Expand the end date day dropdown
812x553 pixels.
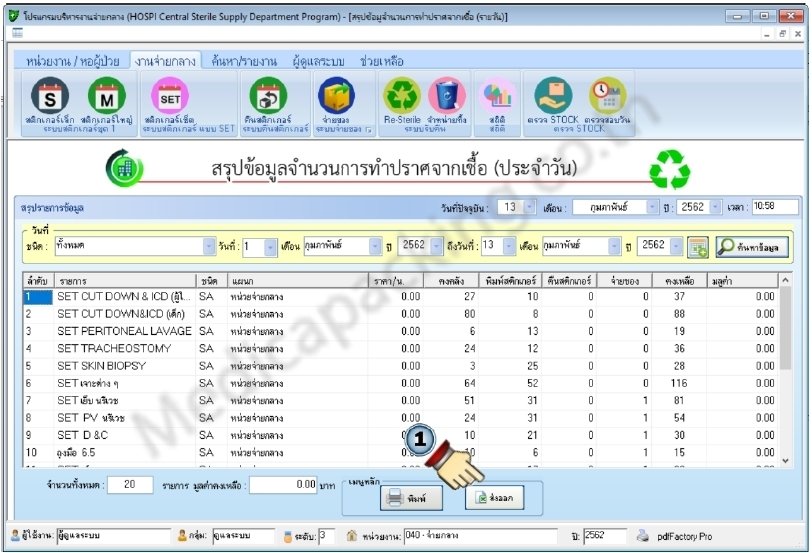pos(510,246)
